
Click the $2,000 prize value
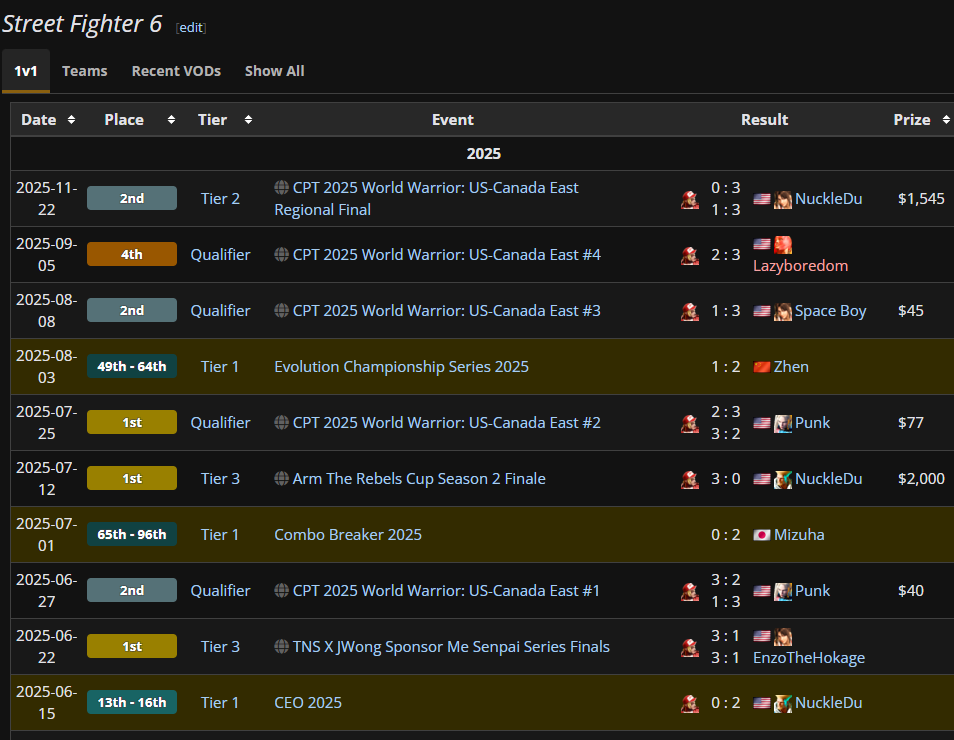[921, 478]
